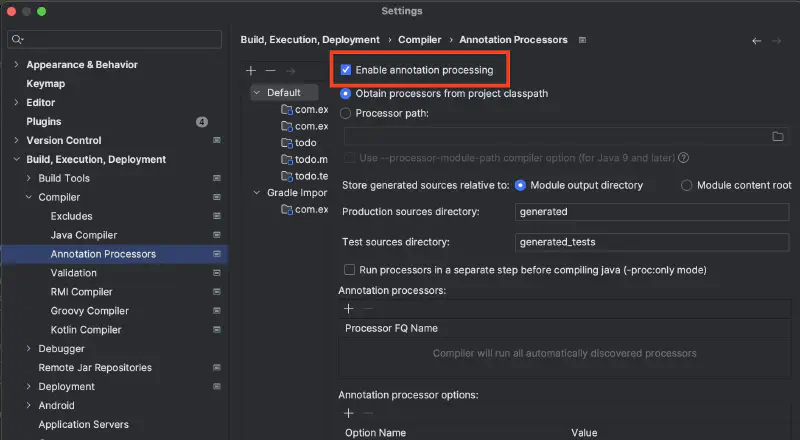Choose Module output directory option
Image resolution: width=800 pixels, height=440 pixels.
[x=520, y=185]
